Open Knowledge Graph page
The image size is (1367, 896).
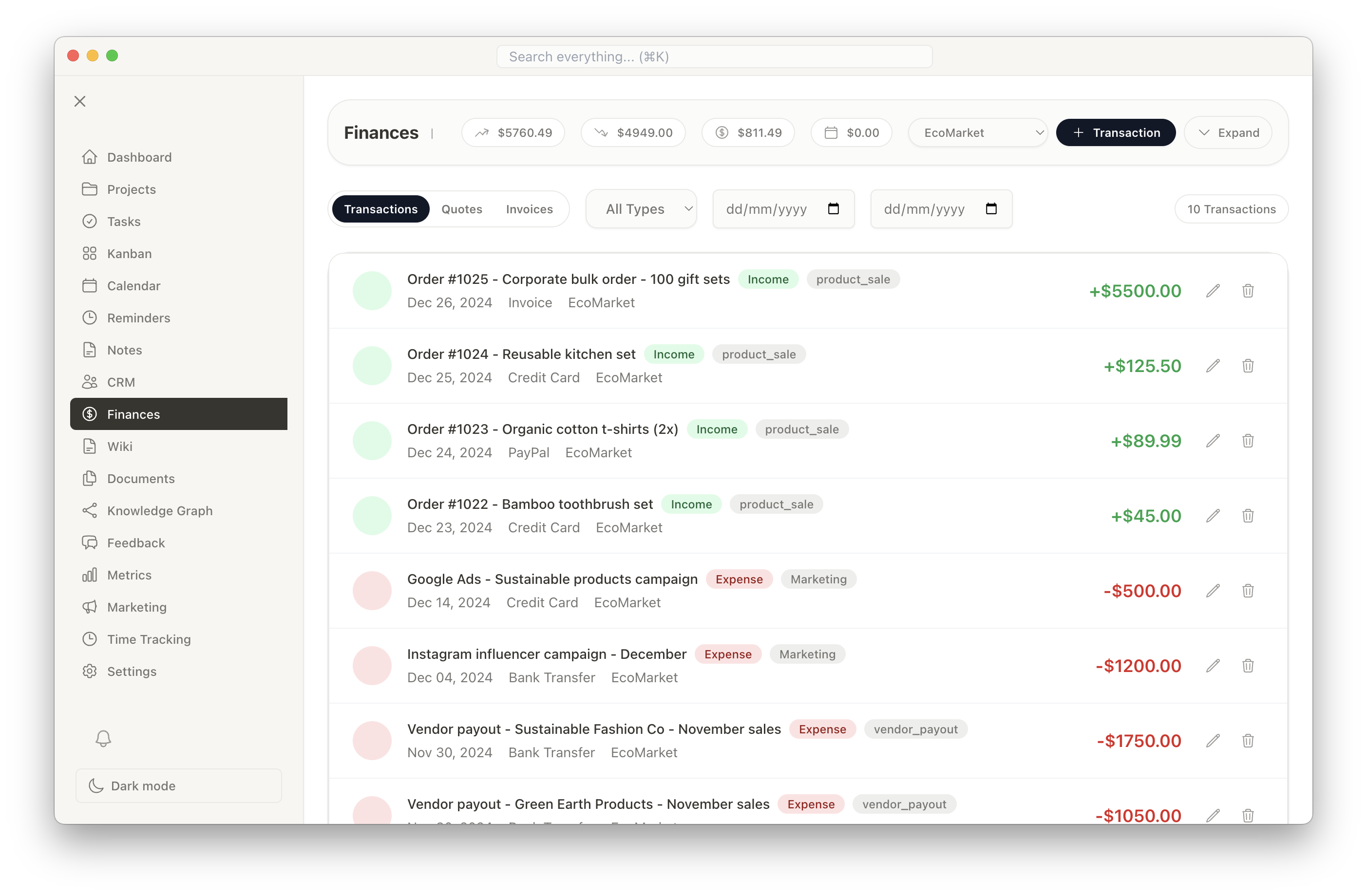pos(179,510)
